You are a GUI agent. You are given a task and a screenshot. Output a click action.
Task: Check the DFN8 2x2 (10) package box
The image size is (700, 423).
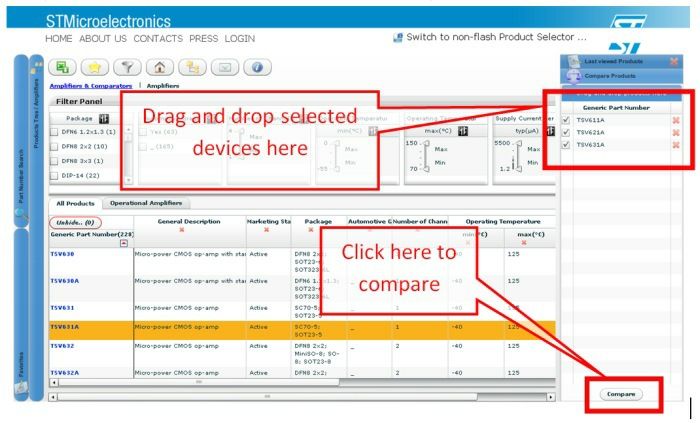[x=54, y=147]
